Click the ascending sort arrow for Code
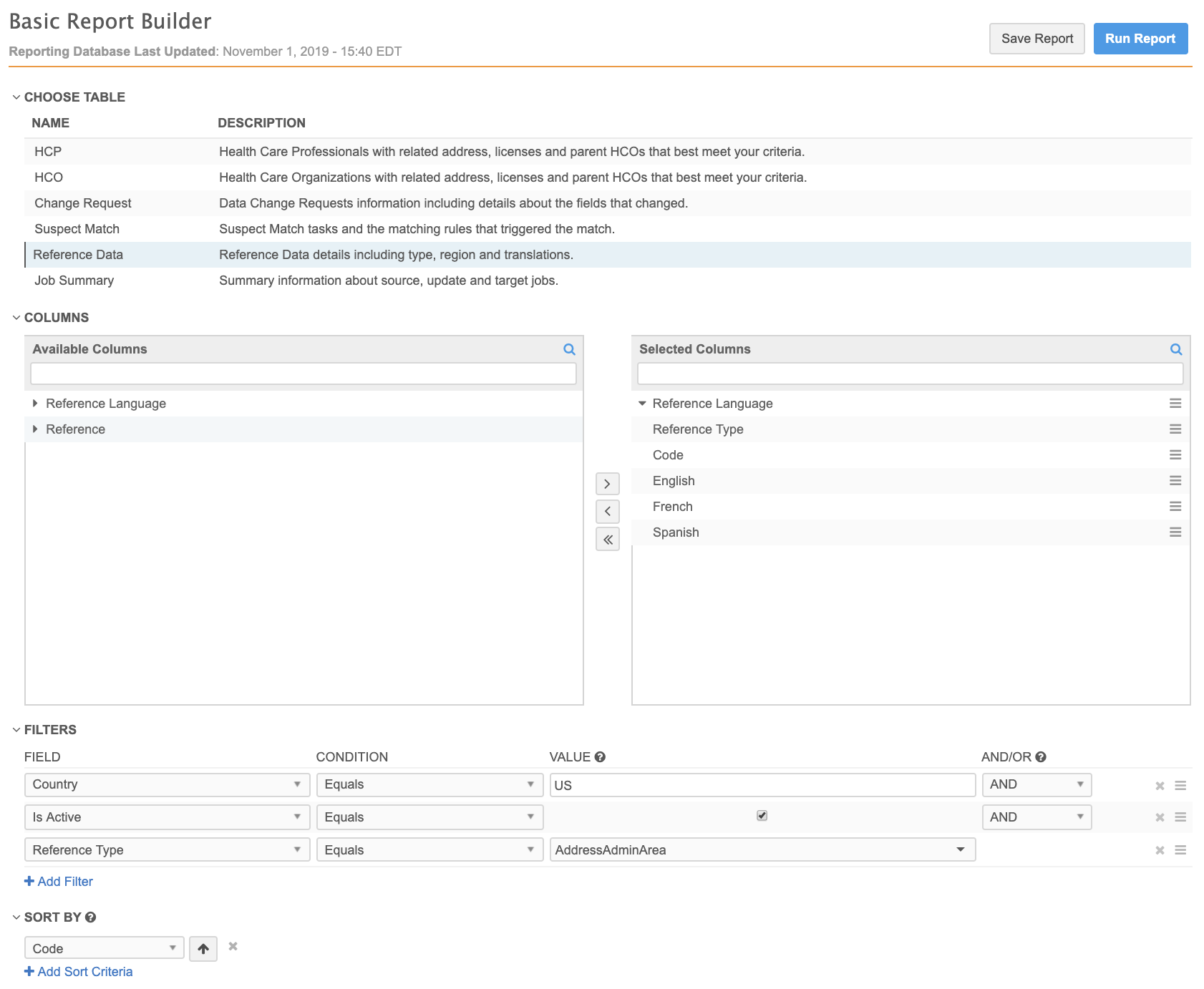Image resolution: width=1204 pixels, height=989 pixels. tap(203, 949)
